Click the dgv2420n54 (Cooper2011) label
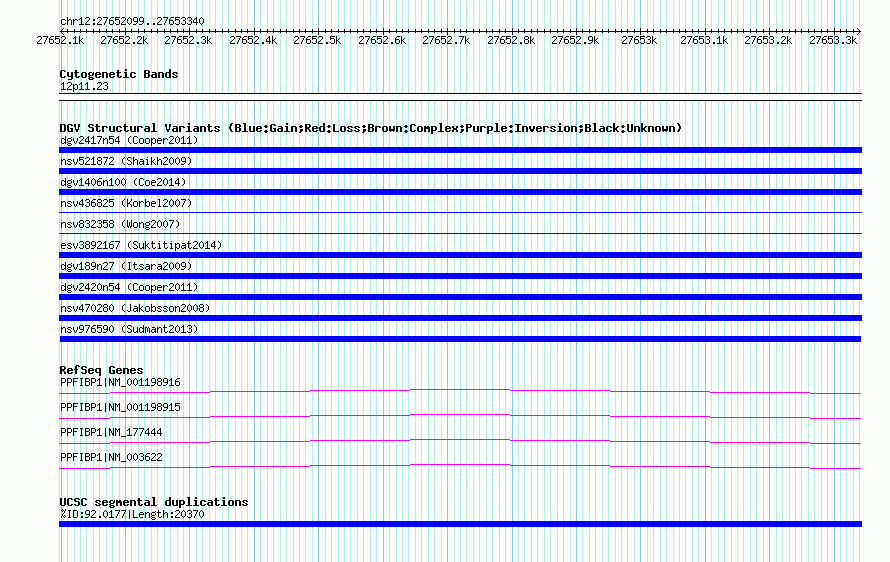 129,287
